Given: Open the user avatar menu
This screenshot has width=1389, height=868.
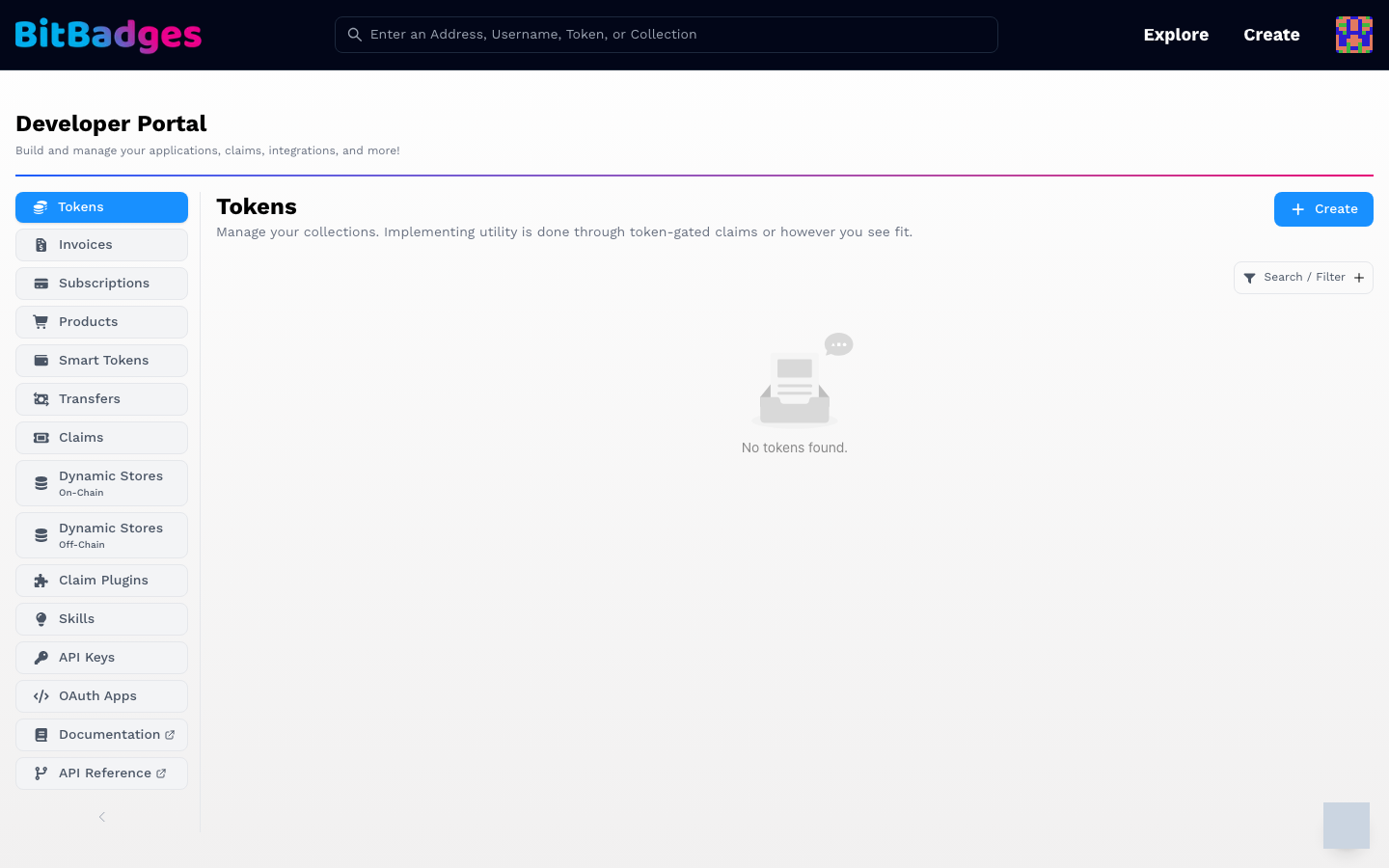Looking at the screenshot, I should click(1354, 35).
